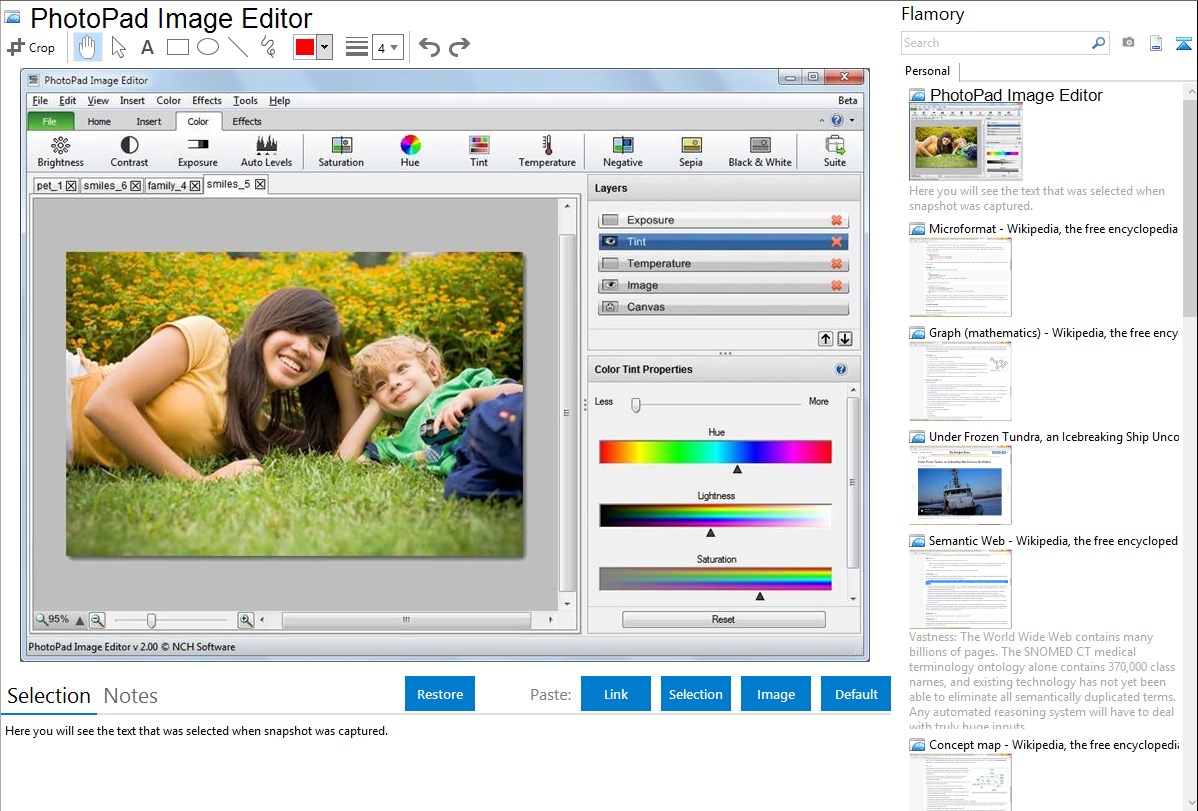Click the Hue color wheel icon
The image size is (1198, 811).
tap(410, 145)
